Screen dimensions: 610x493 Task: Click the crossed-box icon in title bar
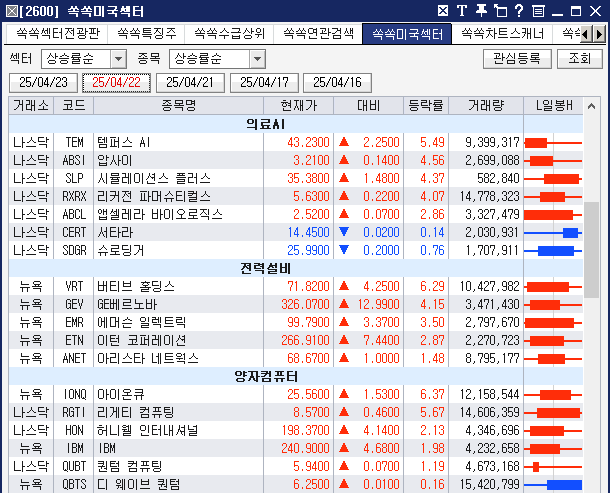(x=443, y=11)
